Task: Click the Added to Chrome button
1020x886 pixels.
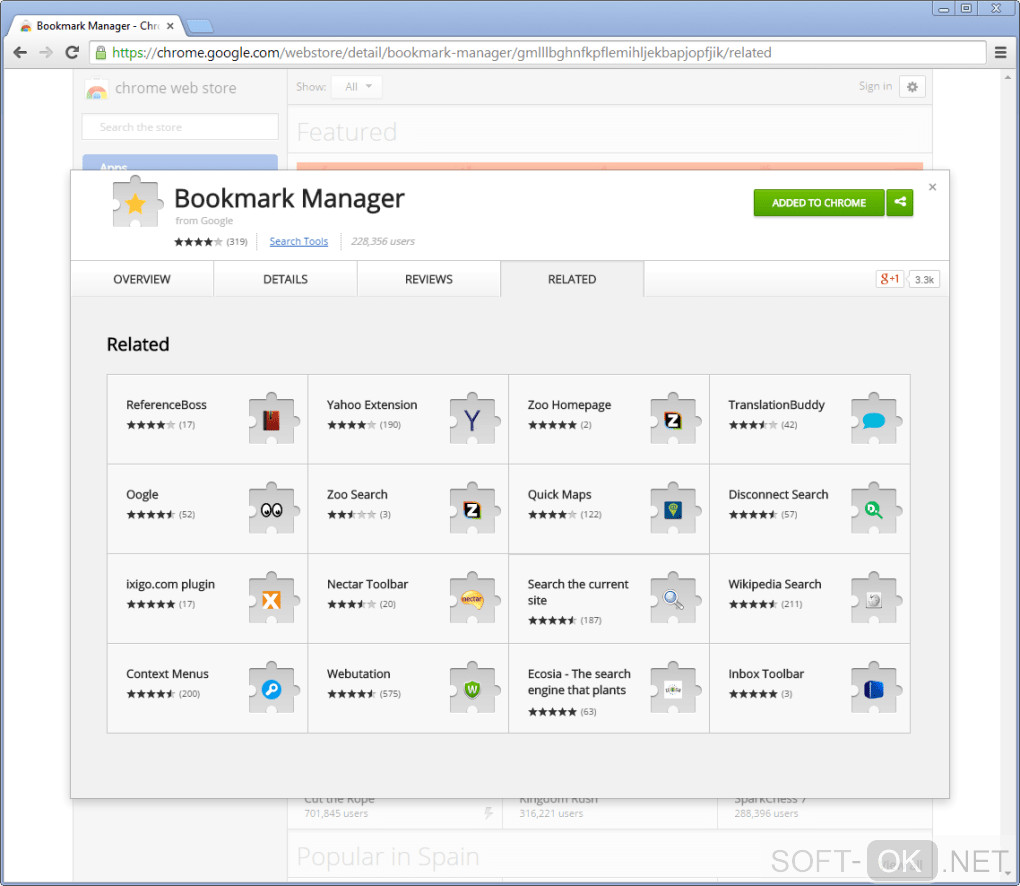Action: click(x=819, y=202)
